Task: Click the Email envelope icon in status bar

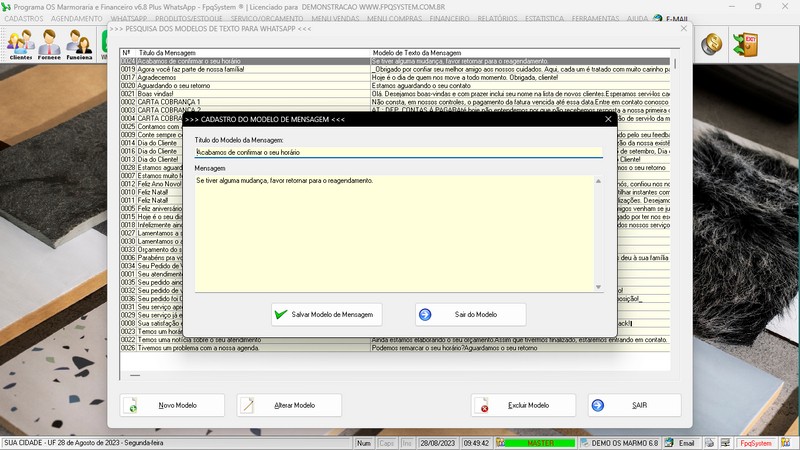Action: (x=669, y=443)
